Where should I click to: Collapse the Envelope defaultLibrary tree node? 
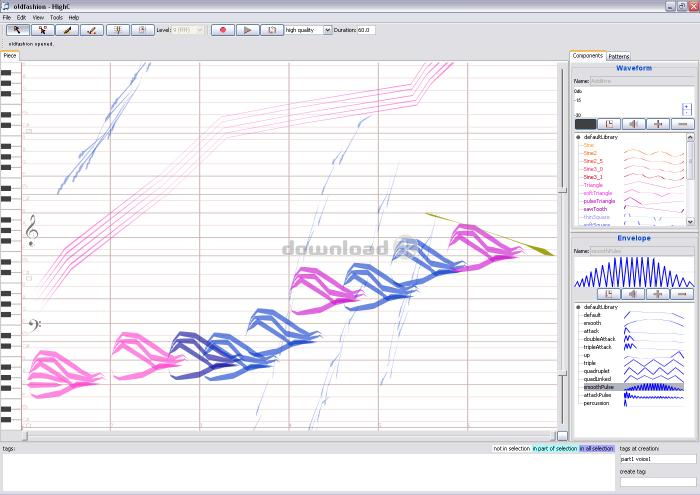[x=578, y=307]
